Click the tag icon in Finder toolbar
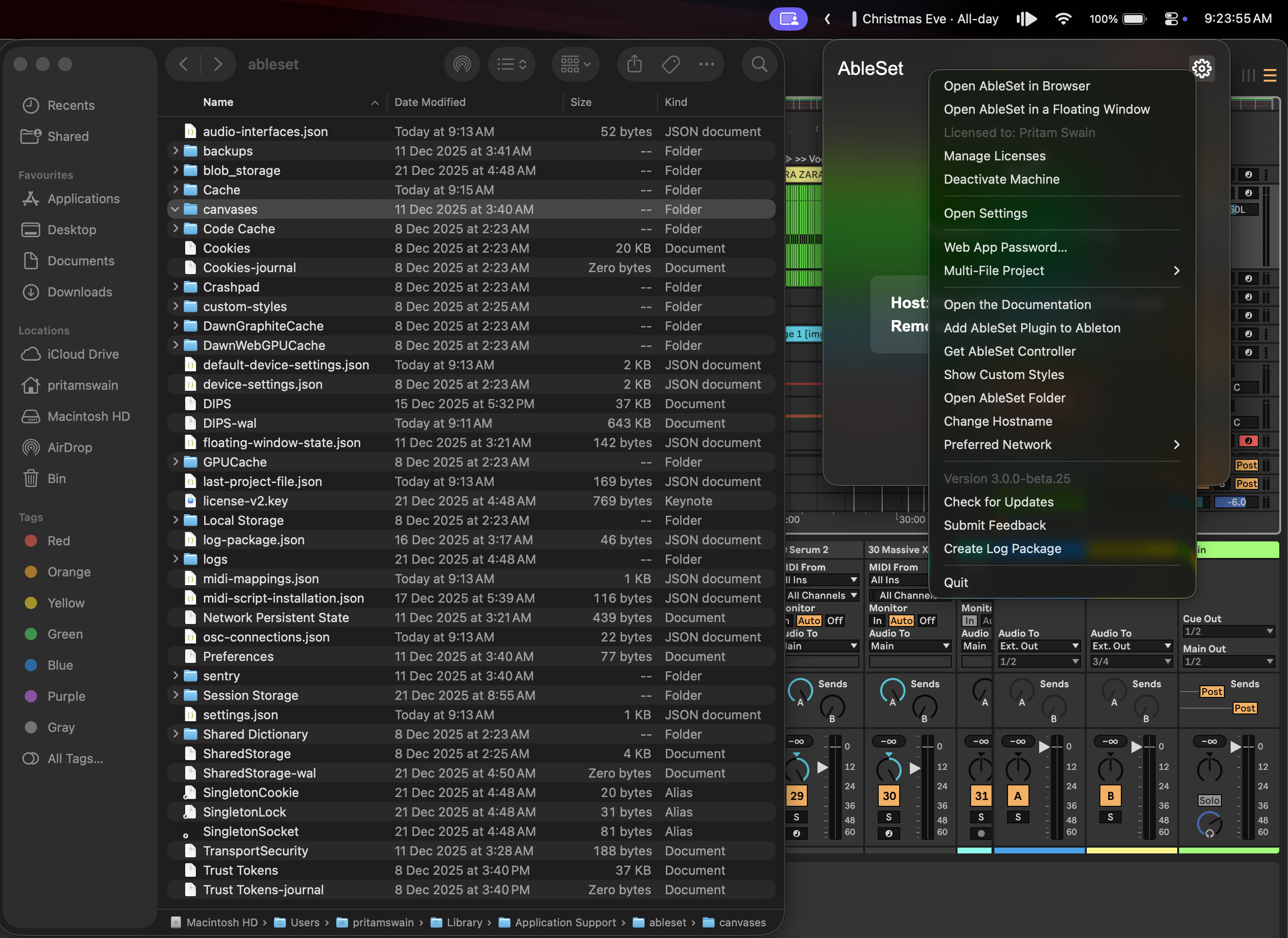 (671, 64)
